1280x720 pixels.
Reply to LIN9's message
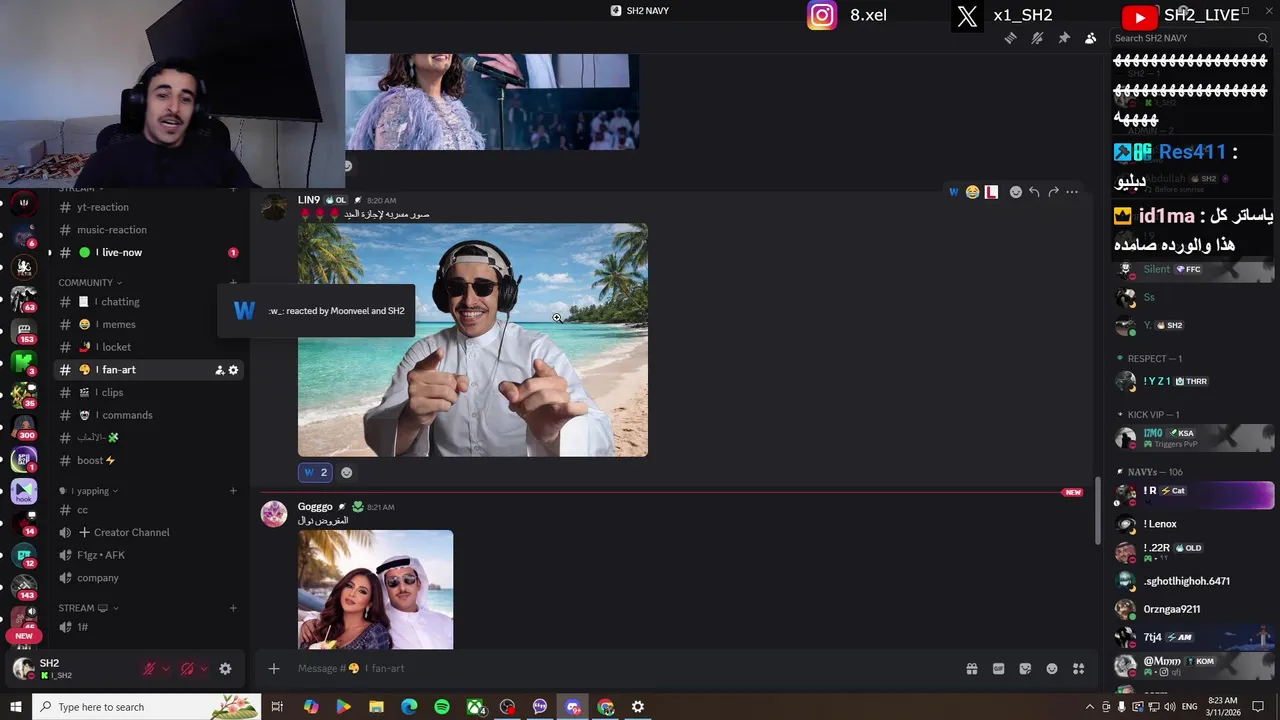(1034, 192)
